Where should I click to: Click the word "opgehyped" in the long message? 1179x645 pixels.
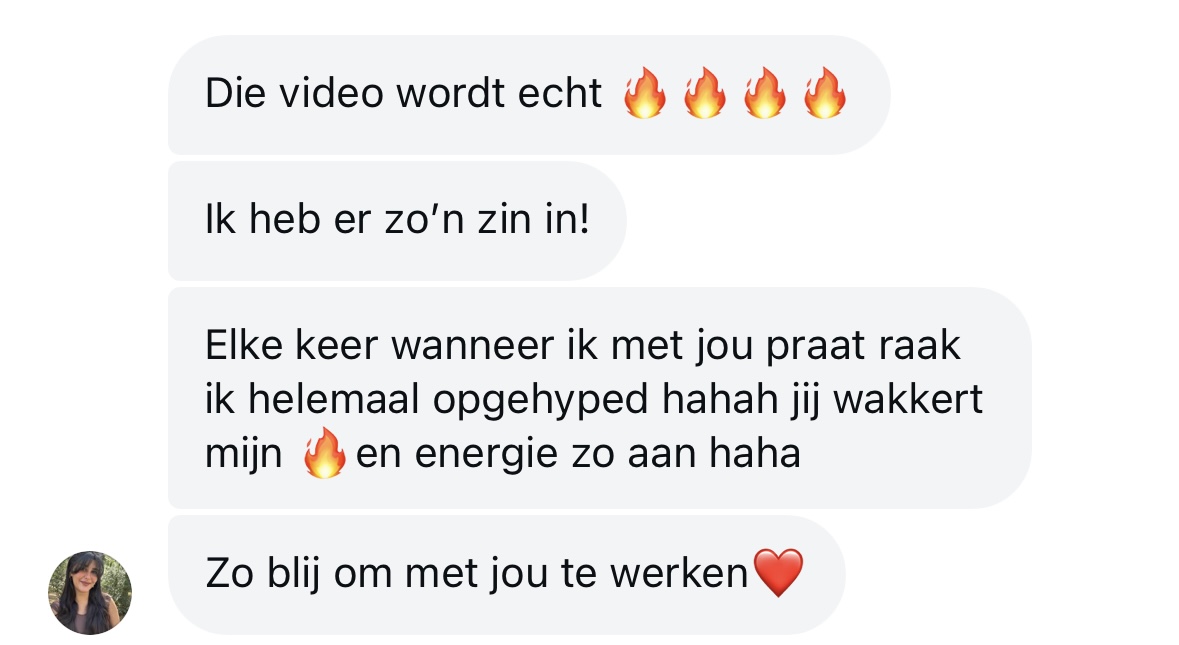[x=541, y=400]
